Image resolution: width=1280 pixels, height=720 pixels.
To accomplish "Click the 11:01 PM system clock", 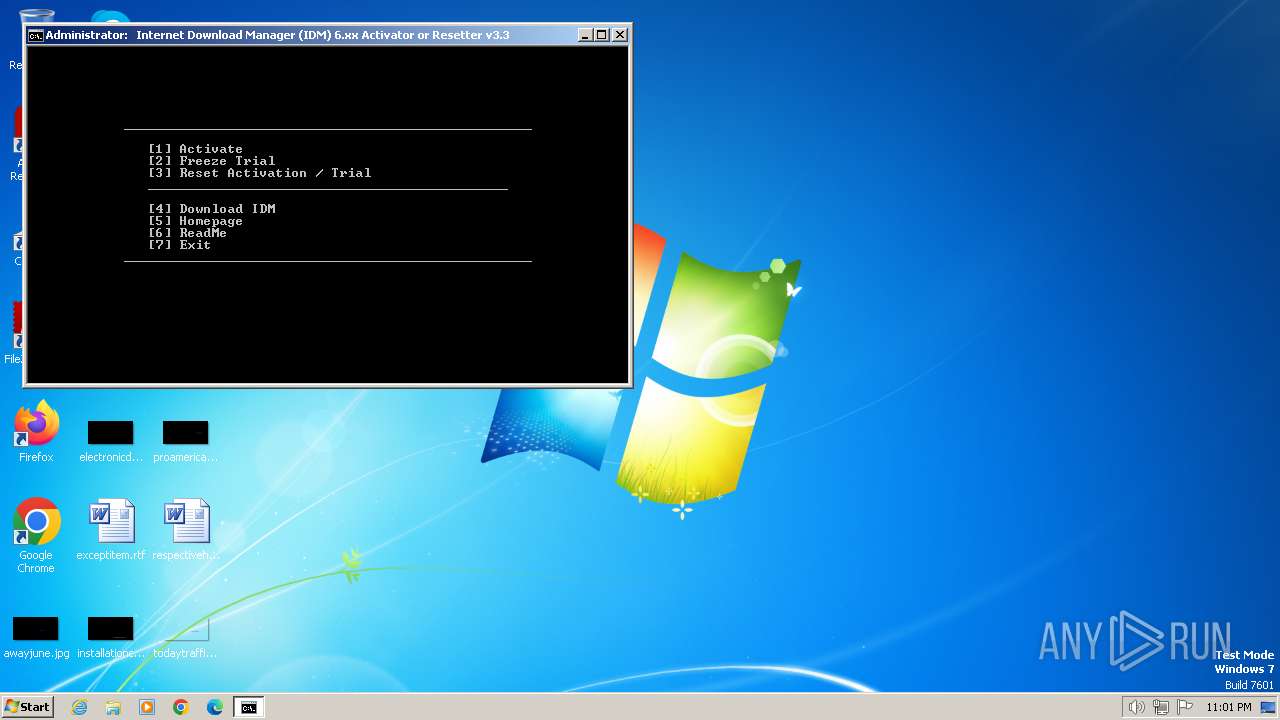I will click(1229, 707).
